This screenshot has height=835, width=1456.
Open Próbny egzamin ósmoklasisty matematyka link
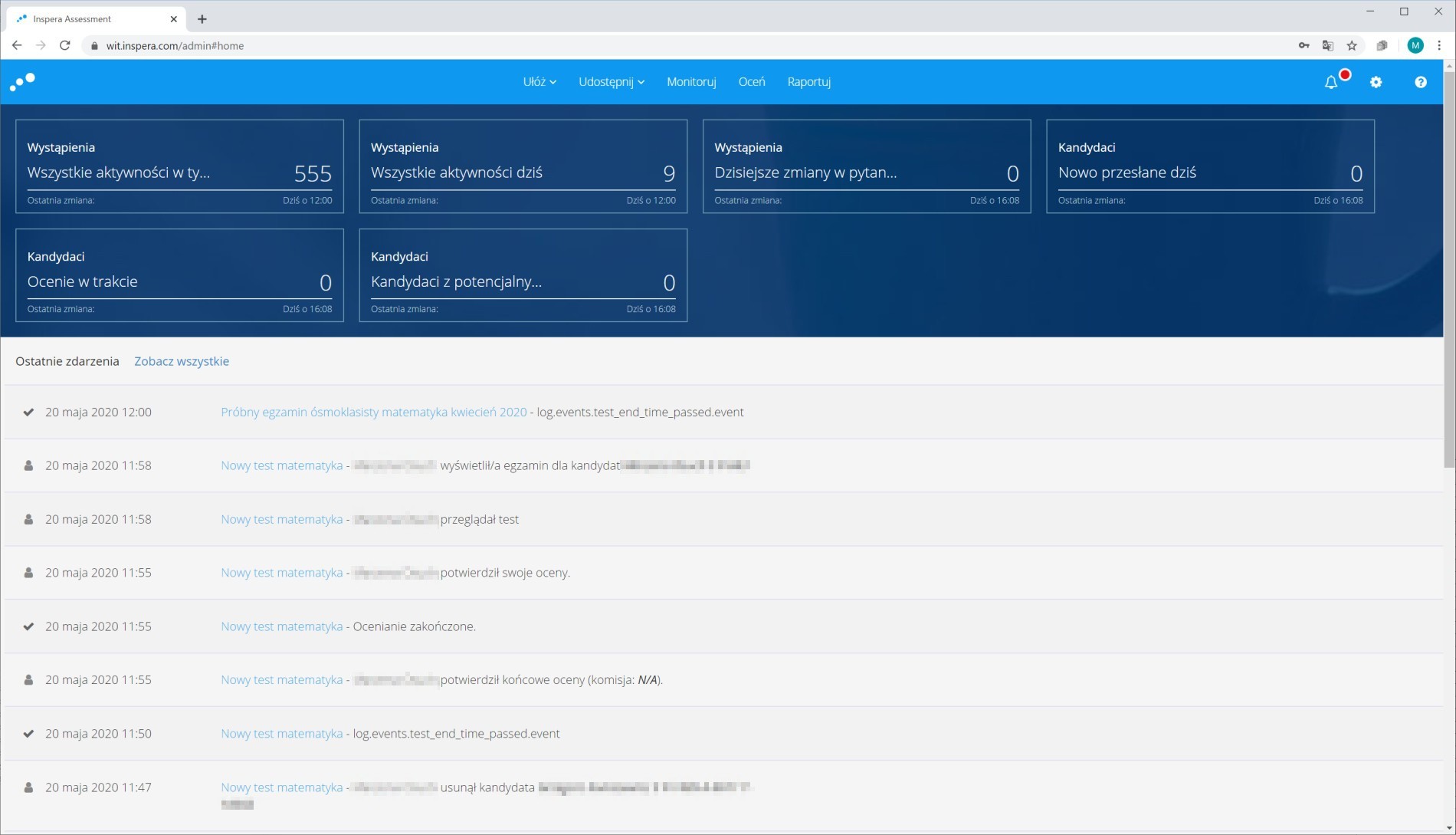click(373, 412)
